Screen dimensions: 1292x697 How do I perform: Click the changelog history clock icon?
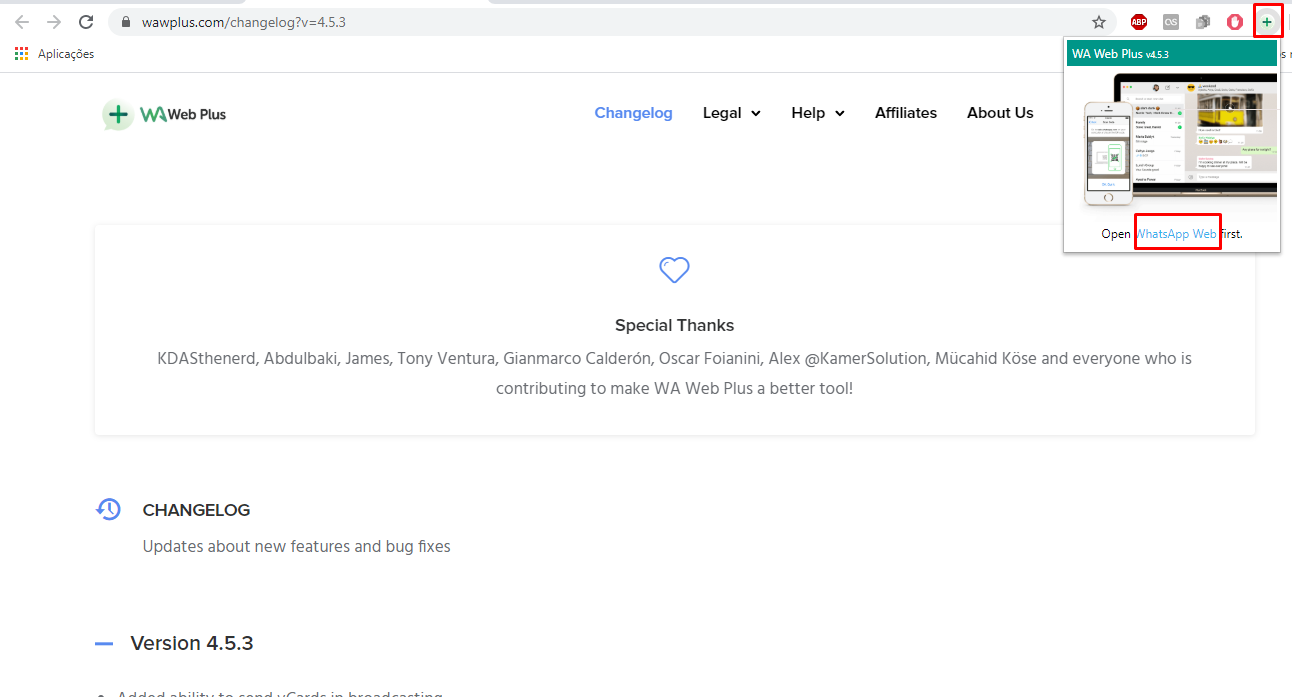click(x=108, y=509)
